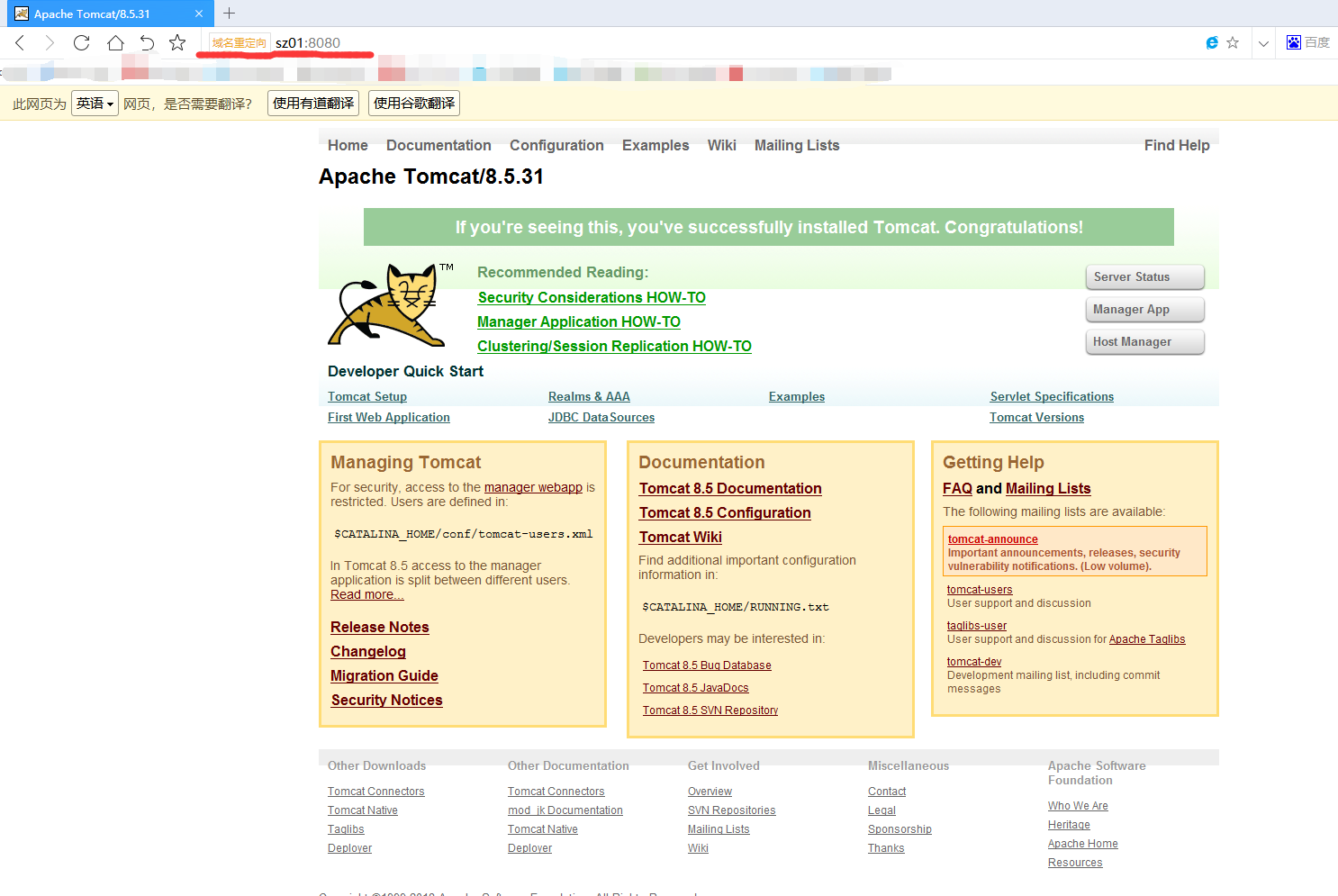Click the sz01:8080 address field
The width and height of the screenshot is (1338, 896).
[308, 42]
